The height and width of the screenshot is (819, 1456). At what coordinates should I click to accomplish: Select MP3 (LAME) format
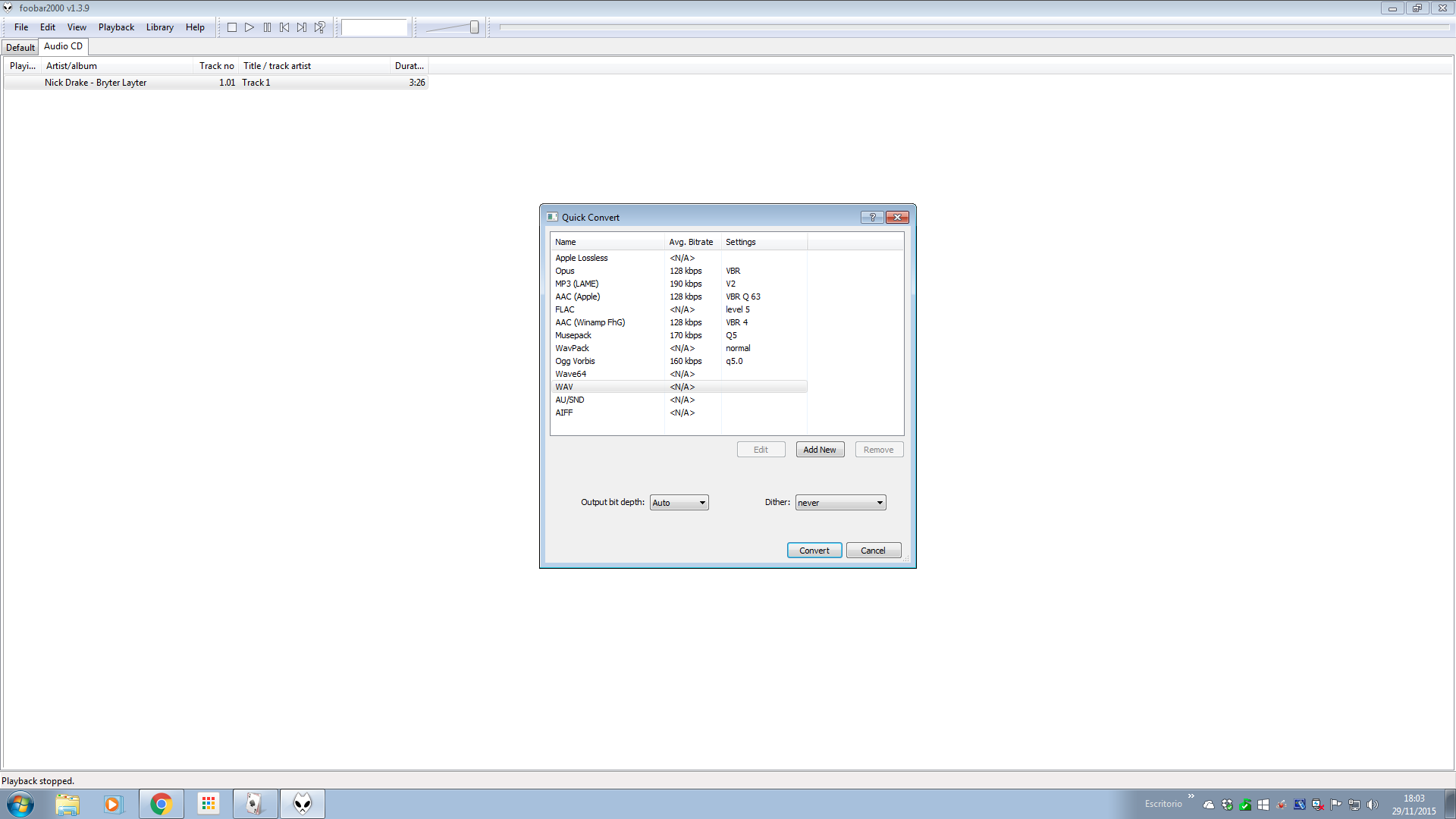click(679, 284)
